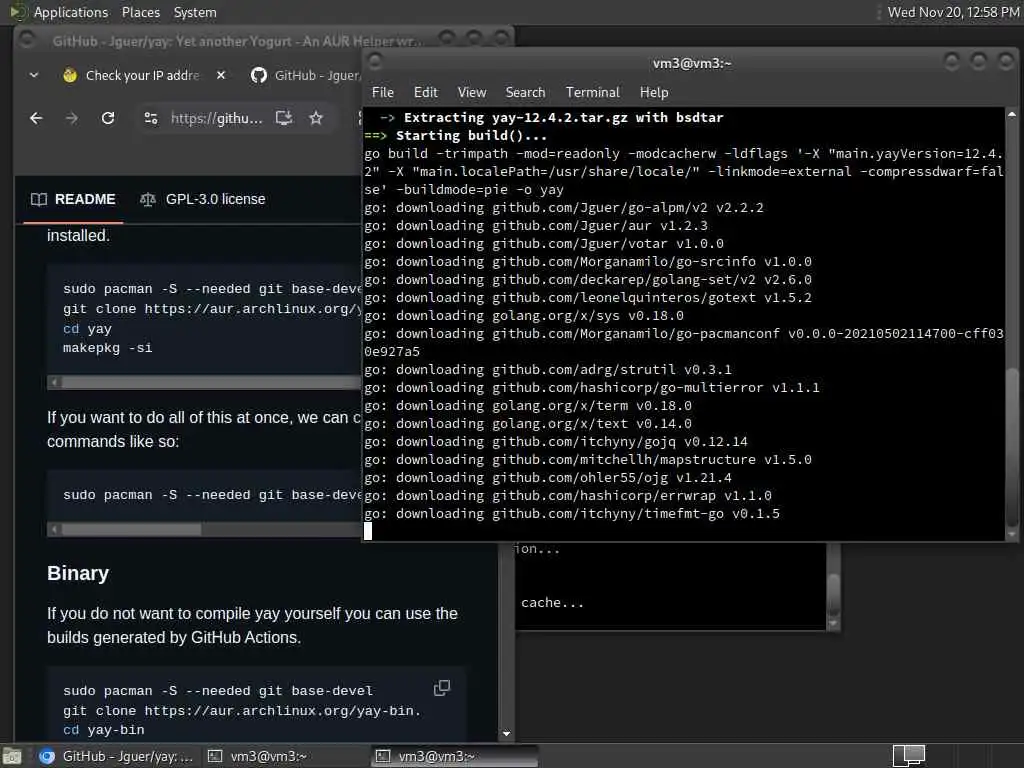Click the front terminal's vertical scrollbar thumb

click(x=1012, y=447)
